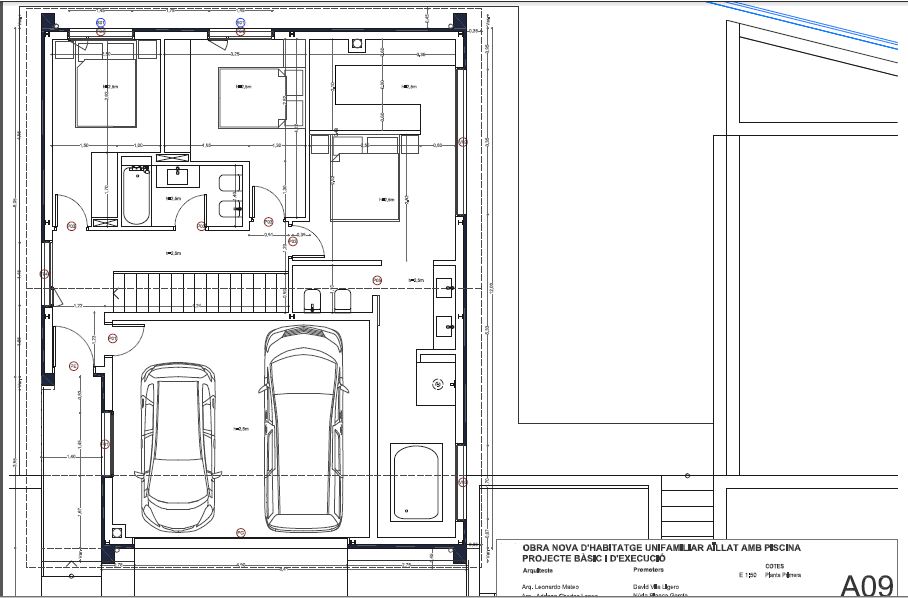
Task: Select the 'E 1:50' scale label
Action: pos(748,576)
